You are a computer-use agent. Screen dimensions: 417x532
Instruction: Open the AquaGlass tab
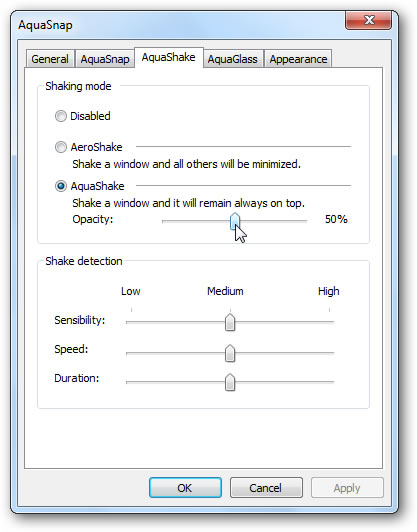pyautogui.click(x=232, y=59)
